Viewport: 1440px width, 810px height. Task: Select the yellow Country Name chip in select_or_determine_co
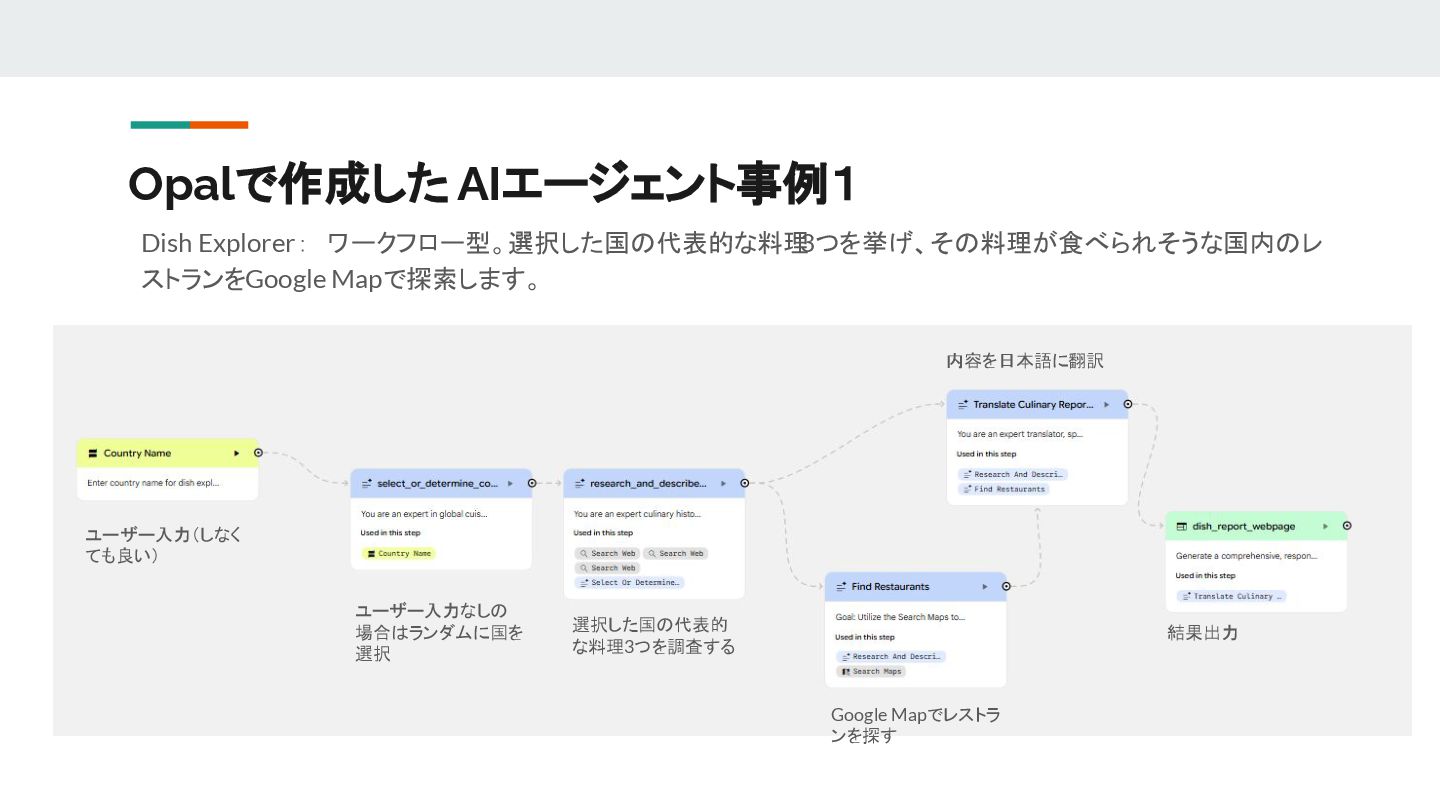(399, 553)
